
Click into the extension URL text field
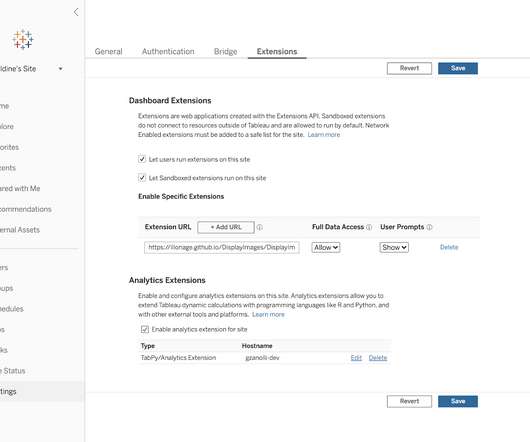(222, 247)
